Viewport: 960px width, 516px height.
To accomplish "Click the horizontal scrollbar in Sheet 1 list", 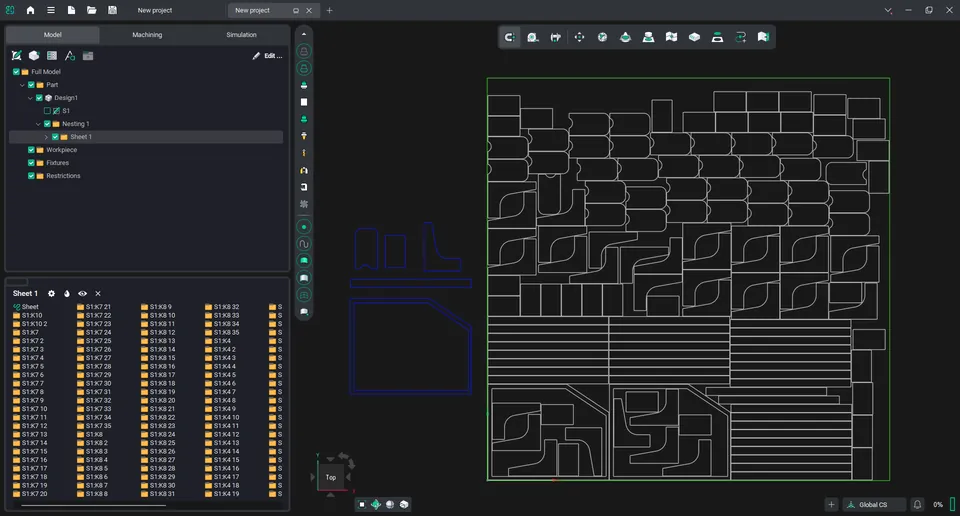I will (94, 506).
